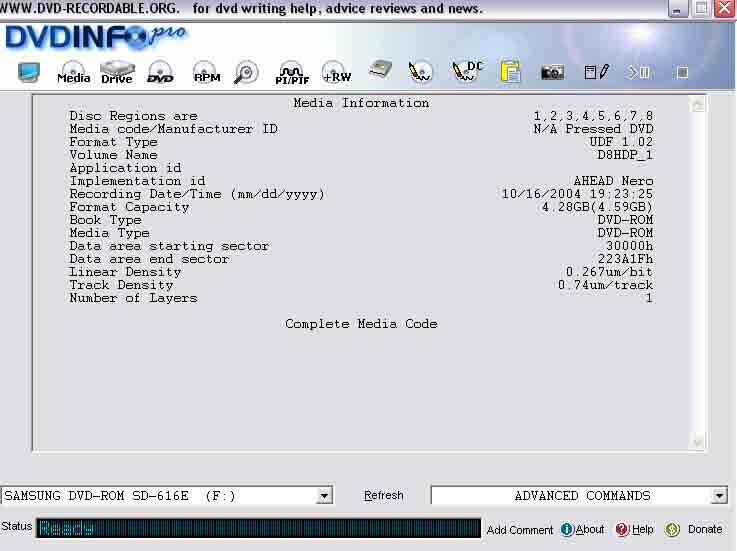Start the PI/PIF error scan tool
Screen dimensions: 737x551
[292, 73]
